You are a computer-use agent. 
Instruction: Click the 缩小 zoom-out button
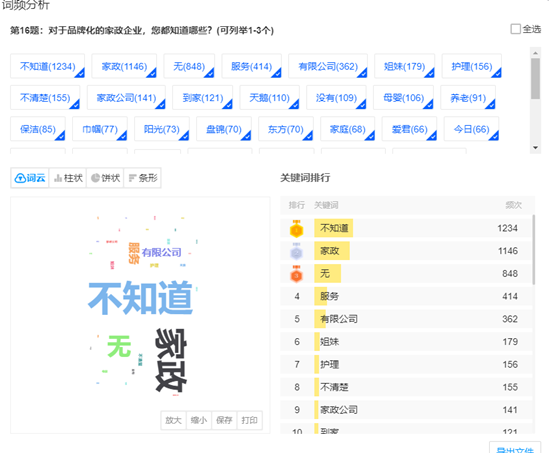[199, 420]
